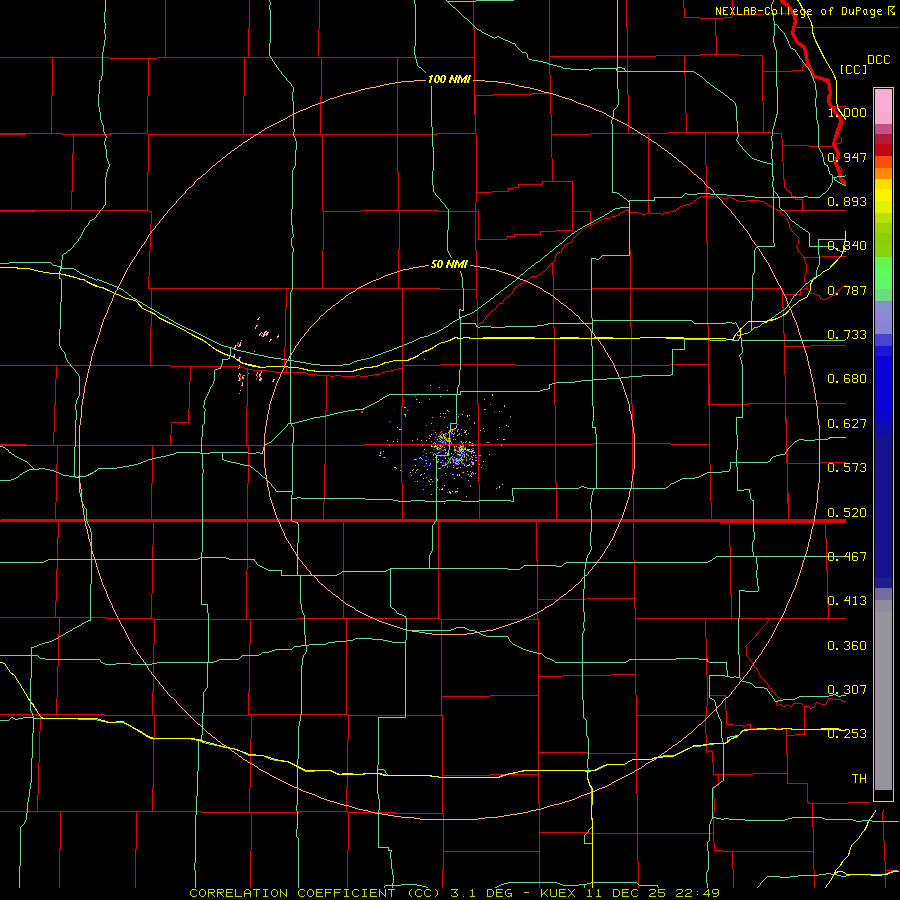Pick the dark navy segment of the color bar
Screen dimensions: 900x900
(883, 511)
